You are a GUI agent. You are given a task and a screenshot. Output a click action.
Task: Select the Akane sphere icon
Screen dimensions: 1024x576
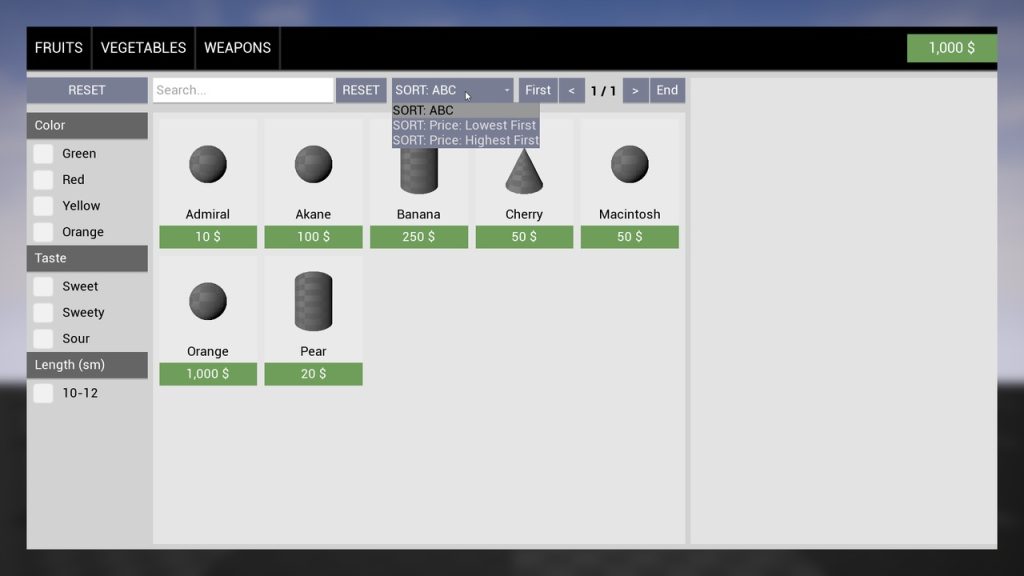(x=313, y=164)
